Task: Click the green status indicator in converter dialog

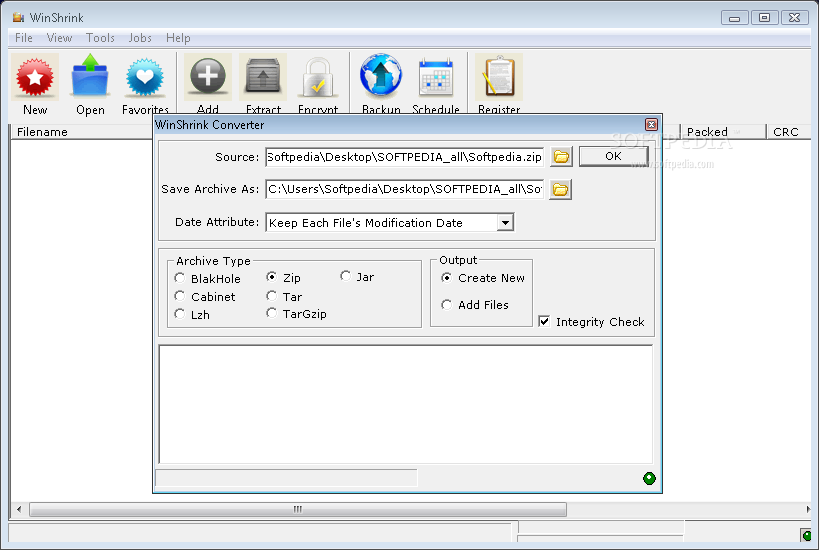Action: click(x=649, y=478)
